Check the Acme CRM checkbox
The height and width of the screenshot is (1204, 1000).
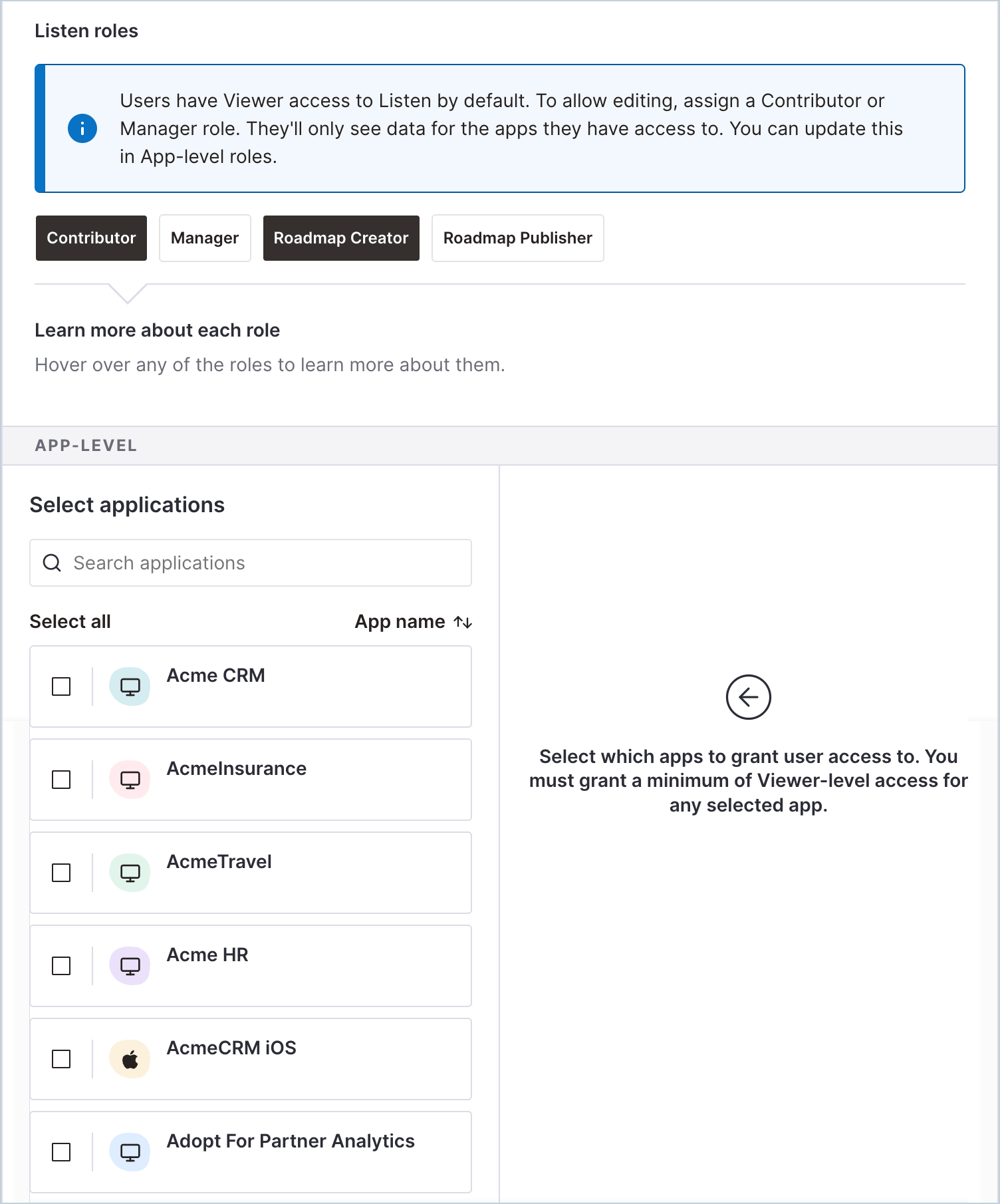pyautogui.click(x=61, y=686)
